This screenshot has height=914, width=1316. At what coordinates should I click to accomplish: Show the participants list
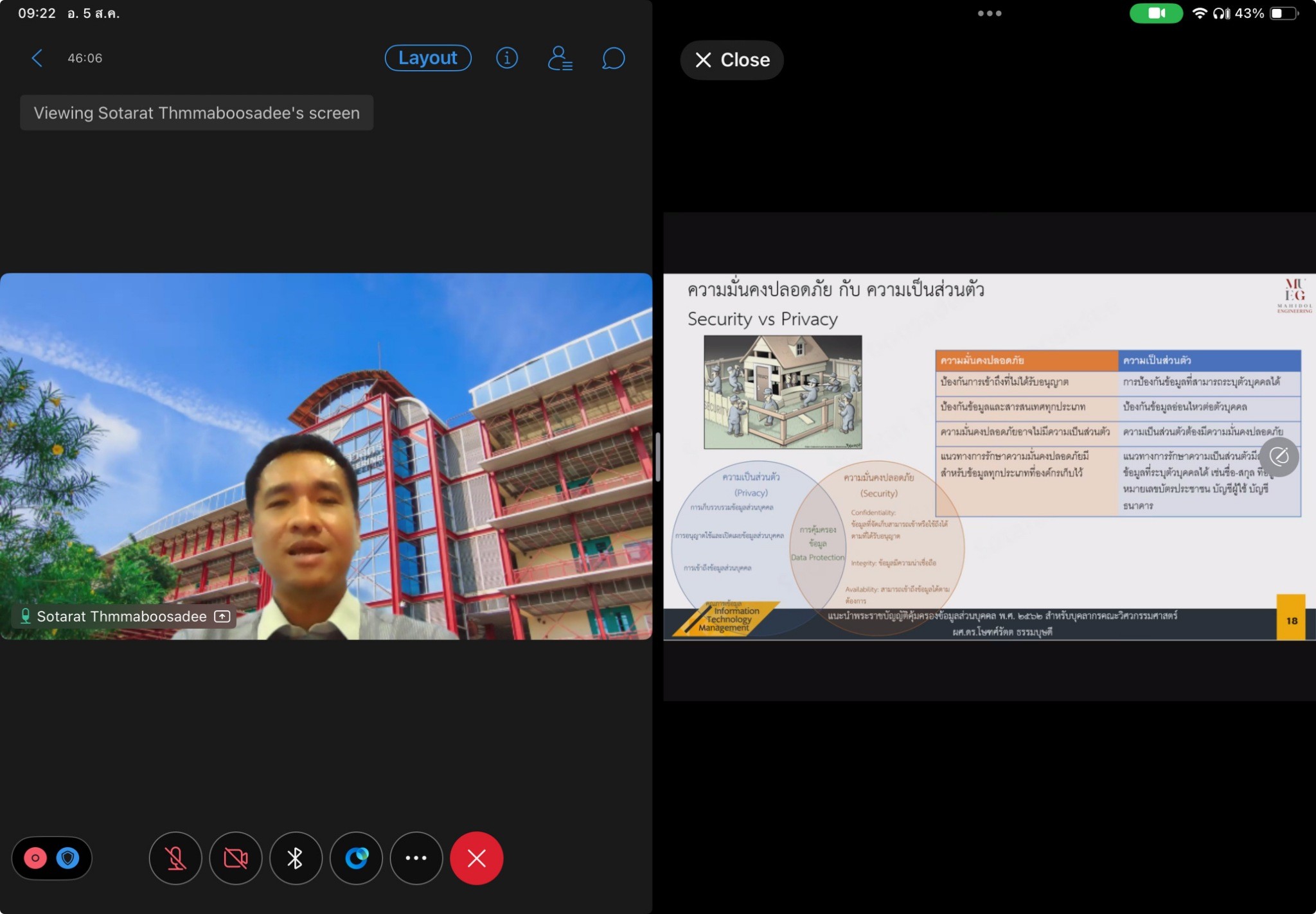(x=560, y=58)
